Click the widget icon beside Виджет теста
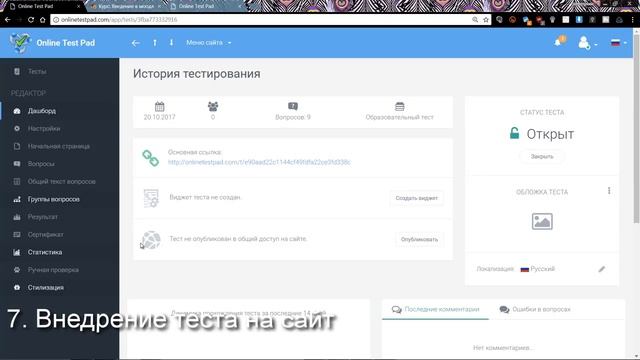The height and width of the screenshot is (360, 640). point(151,198)
